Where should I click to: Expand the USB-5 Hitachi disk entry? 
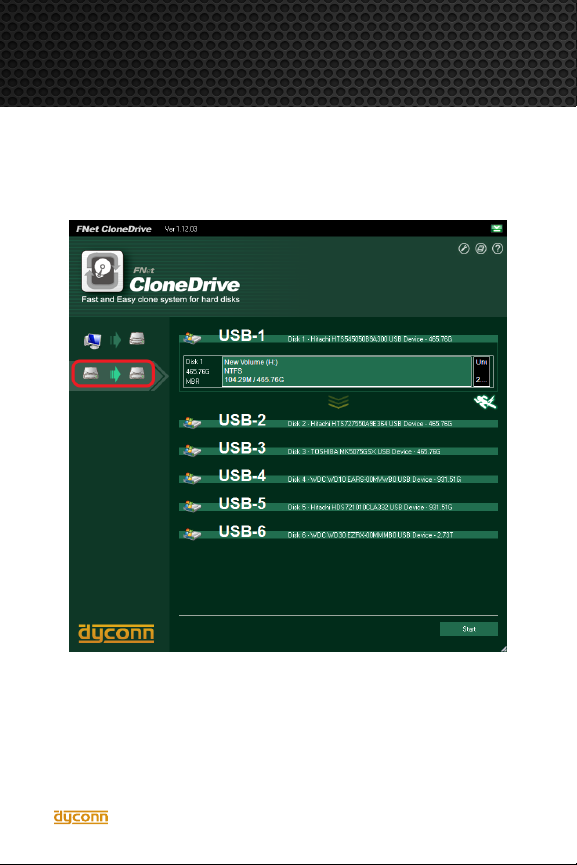pyautogui.click(x=338, y=506)
